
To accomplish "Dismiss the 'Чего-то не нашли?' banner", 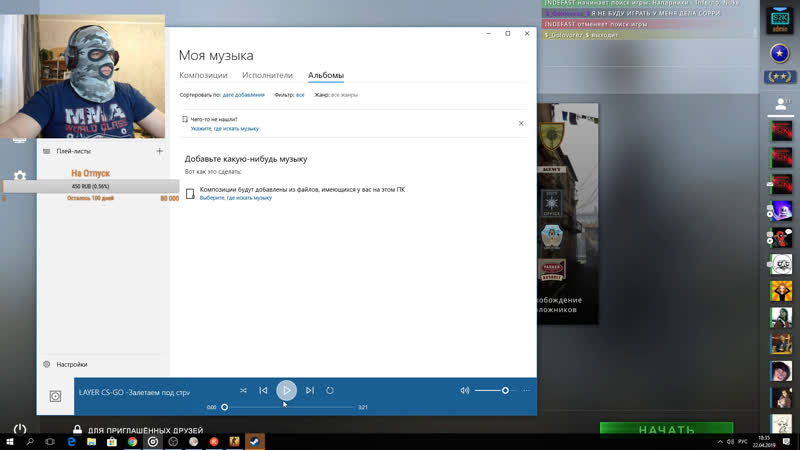I will point(521,123).
